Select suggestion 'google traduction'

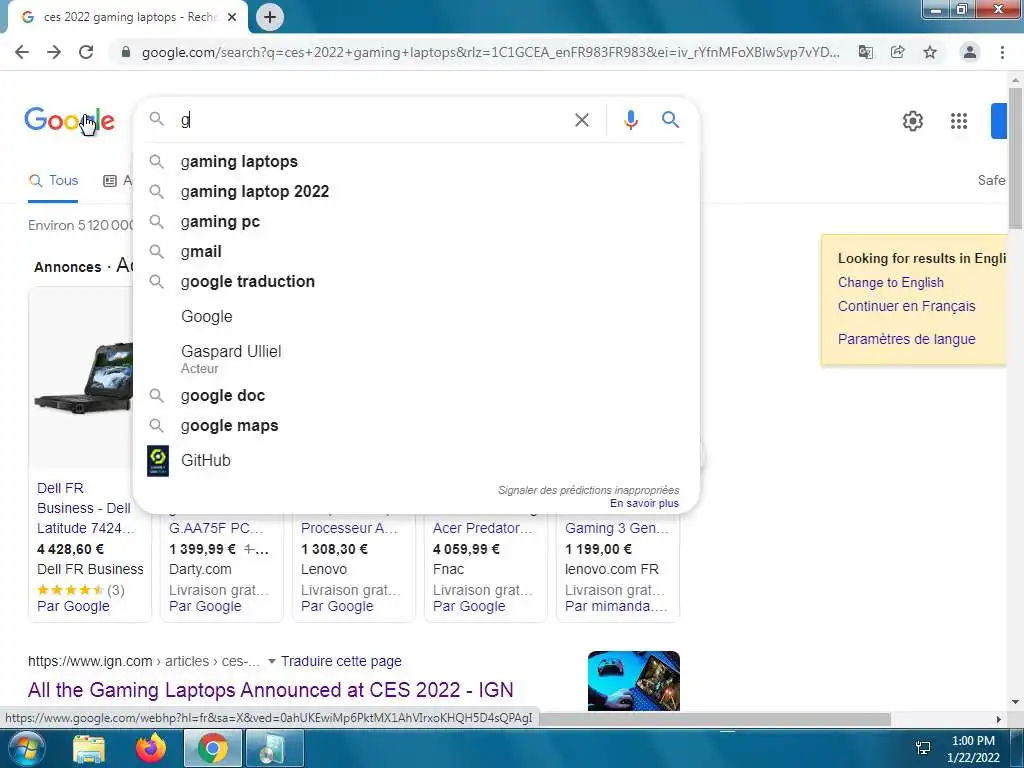416,281
